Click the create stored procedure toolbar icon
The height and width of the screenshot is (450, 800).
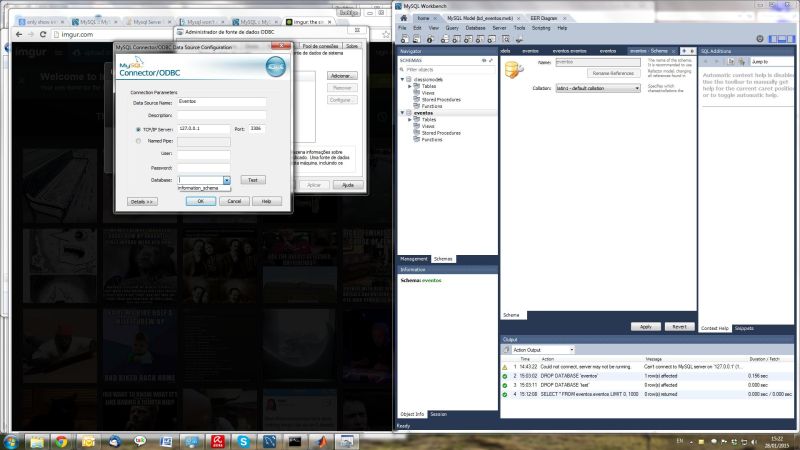pyautogui.click(x=480, y=39)
